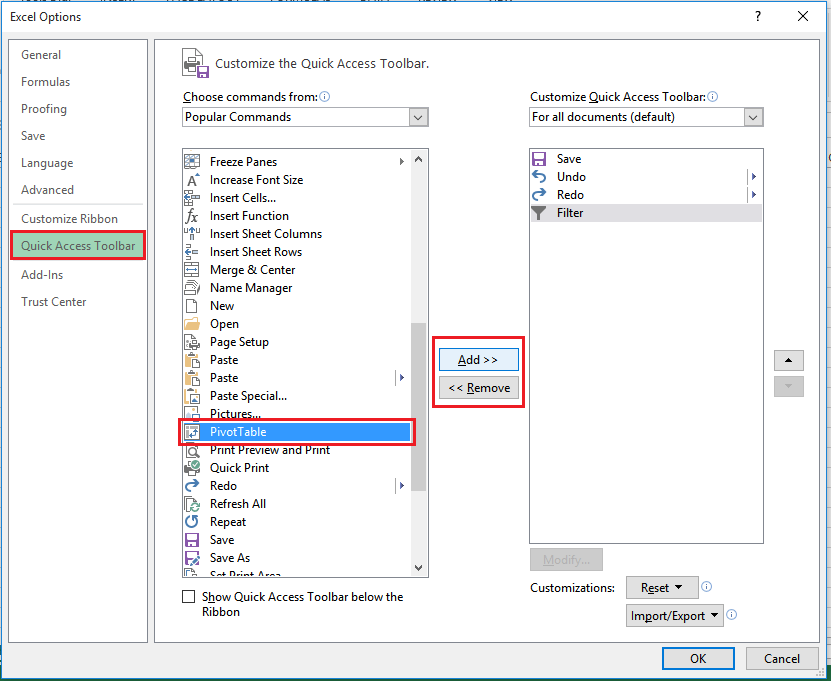This screenshot has width=831, height=681.
Task: Select the Pictures command icon
Action: [x=192, y=413]
